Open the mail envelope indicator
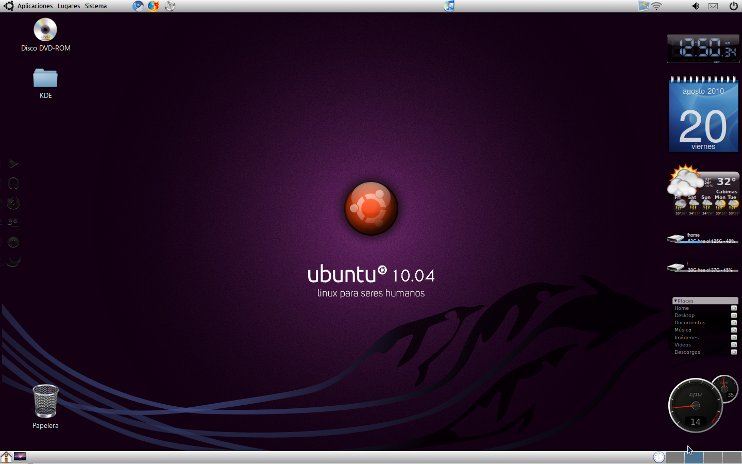 tap(713, 6)
